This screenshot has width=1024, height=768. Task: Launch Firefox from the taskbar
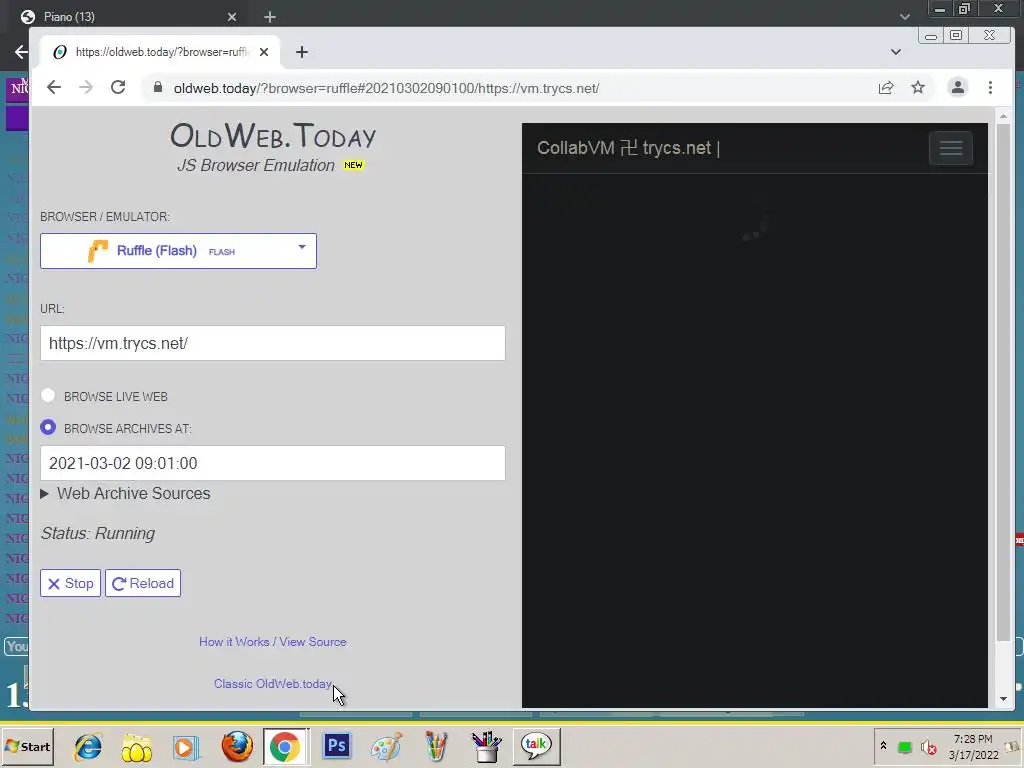pyautogui.click(x=236, y=746)
